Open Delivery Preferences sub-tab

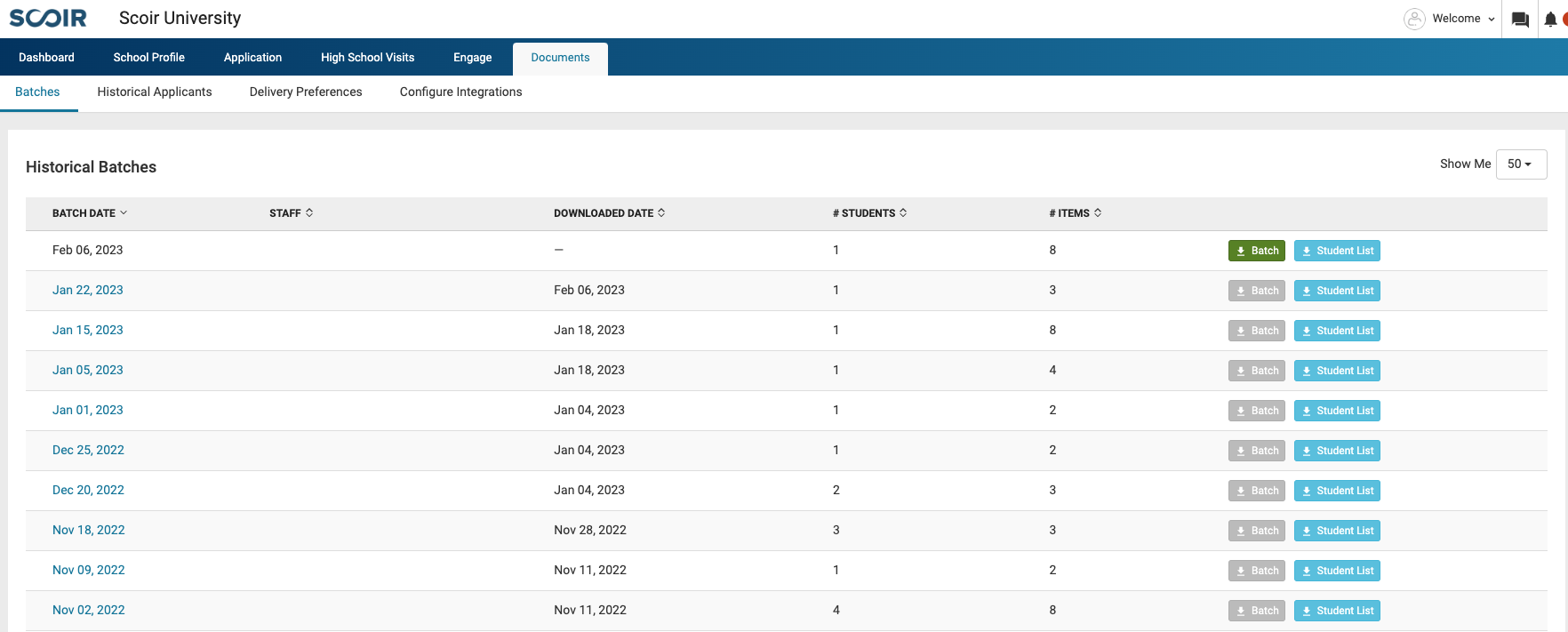coord(306,92)
